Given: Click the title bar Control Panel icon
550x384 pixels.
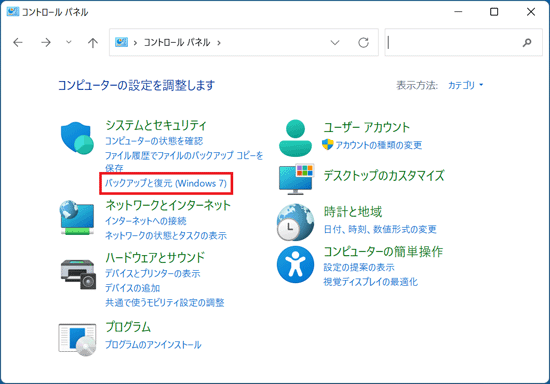Looking at the screenshot, I should [x=13, y=12].
